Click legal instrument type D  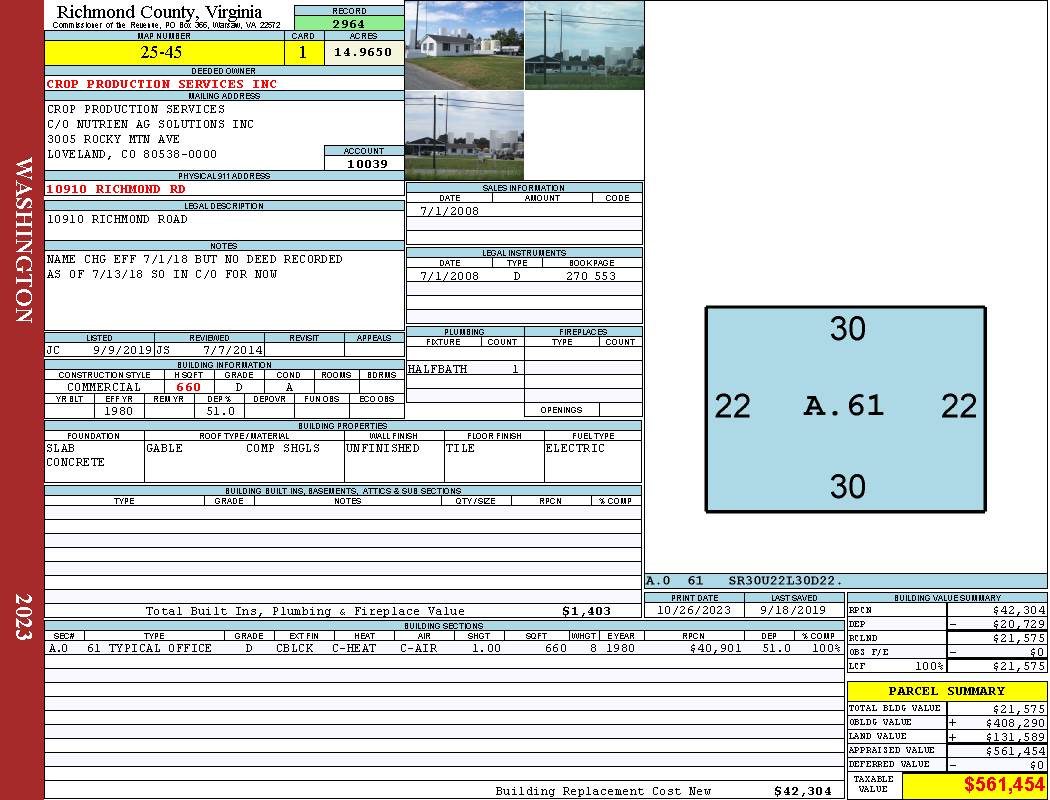pos(517,276)
